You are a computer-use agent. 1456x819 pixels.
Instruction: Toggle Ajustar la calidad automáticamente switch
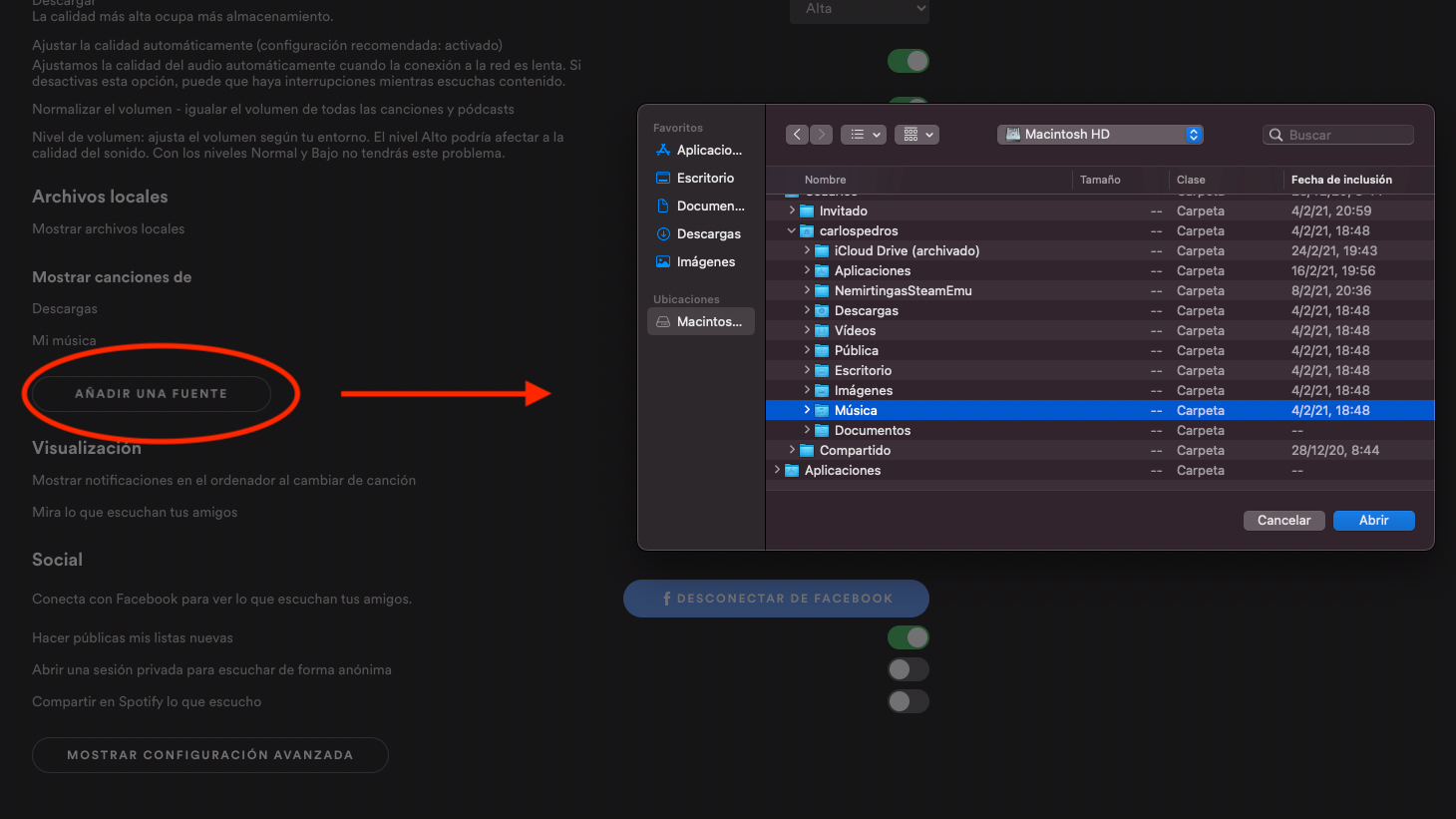pyautogui.click(x=909, y=61)
